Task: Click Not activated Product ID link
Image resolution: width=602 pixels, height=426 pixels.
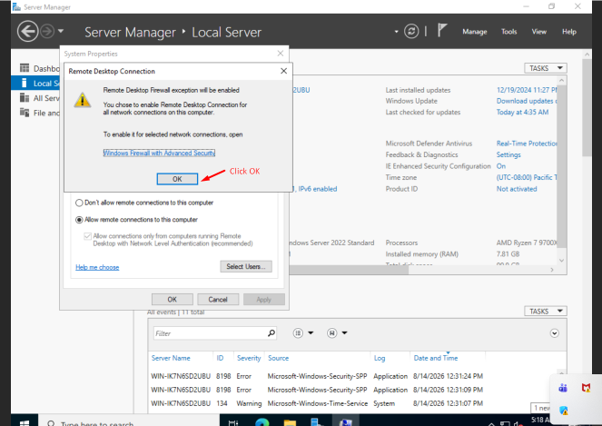Action: tap(517, 189)
